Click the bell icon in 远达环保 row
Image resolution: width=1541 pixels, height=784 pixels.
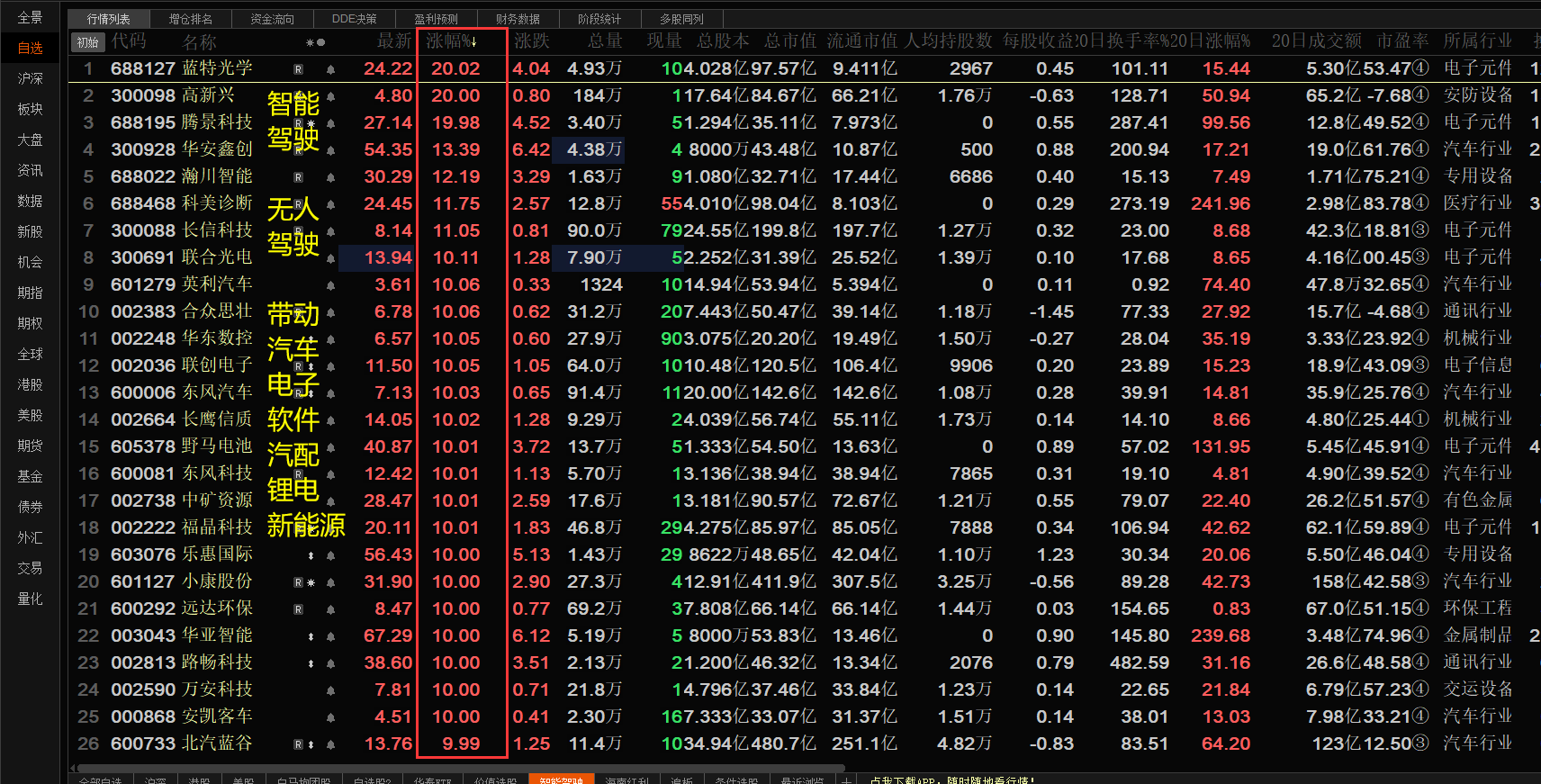[330, 609]
